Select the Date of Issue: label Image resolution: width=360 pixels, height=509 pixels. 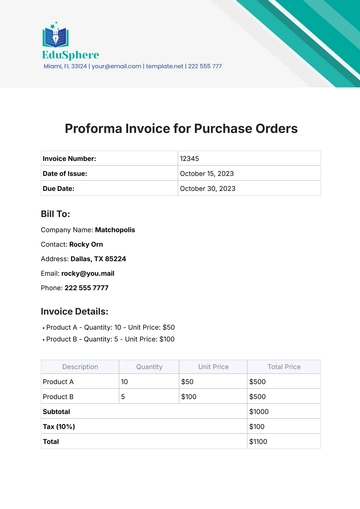(x=65, y=173)
